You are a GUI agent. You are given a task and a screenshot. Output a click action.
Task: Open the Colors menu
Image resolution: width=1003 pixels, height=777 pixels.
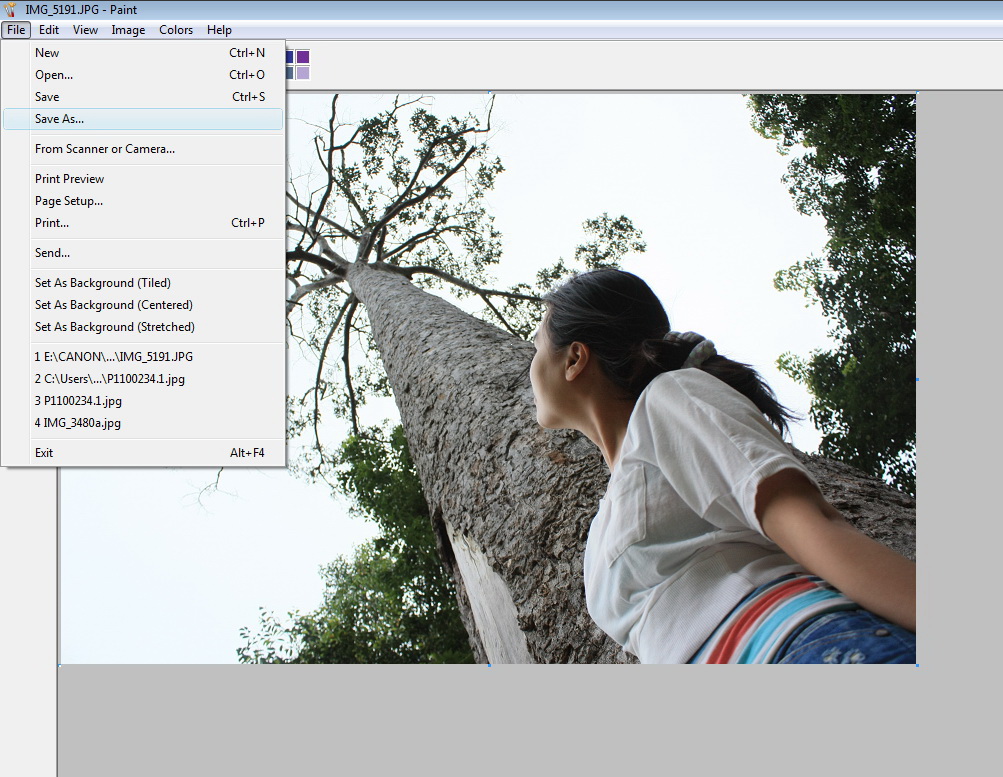(176, 30)
